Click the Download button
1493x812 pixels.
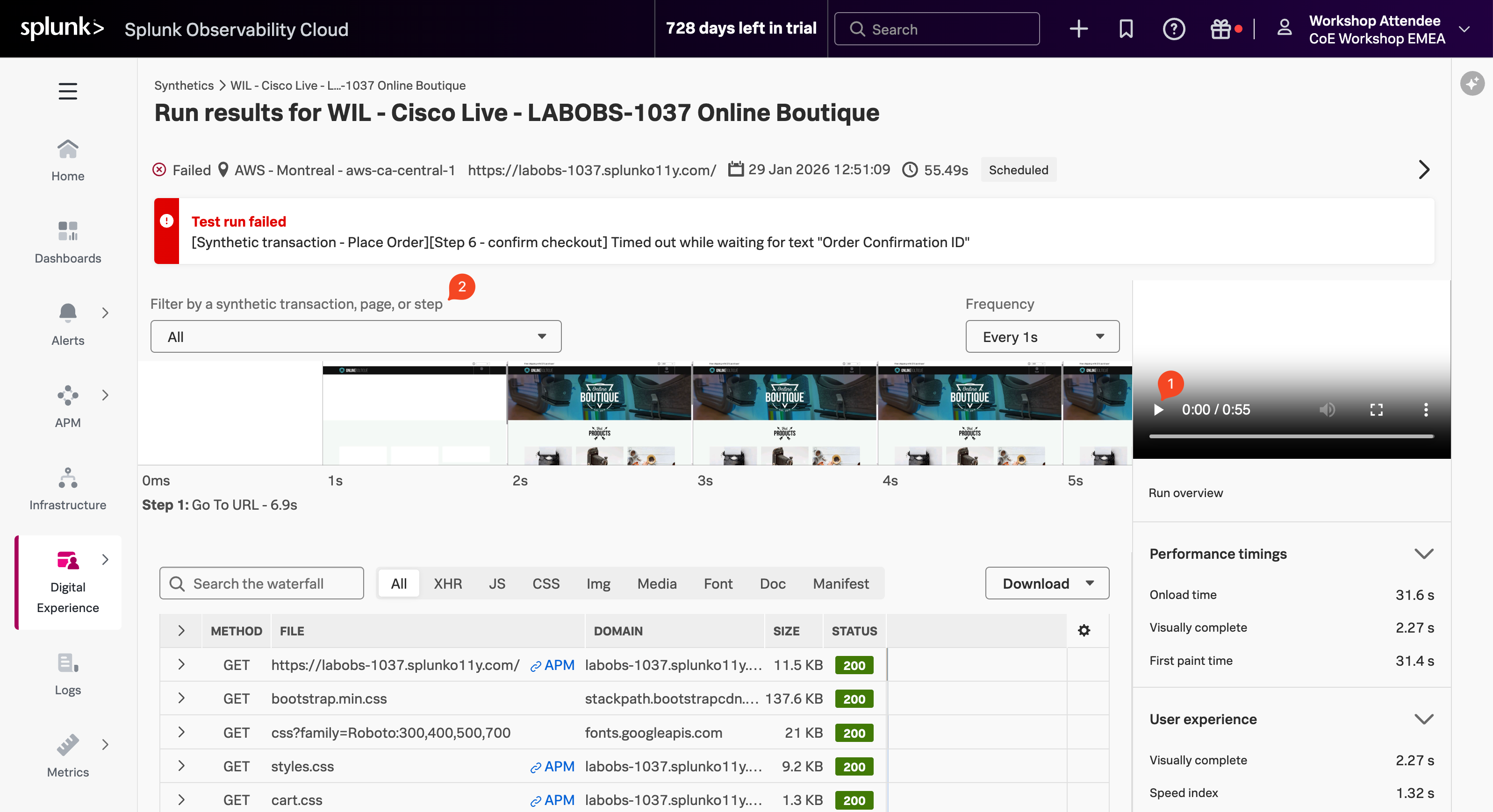click(1047, 584)
